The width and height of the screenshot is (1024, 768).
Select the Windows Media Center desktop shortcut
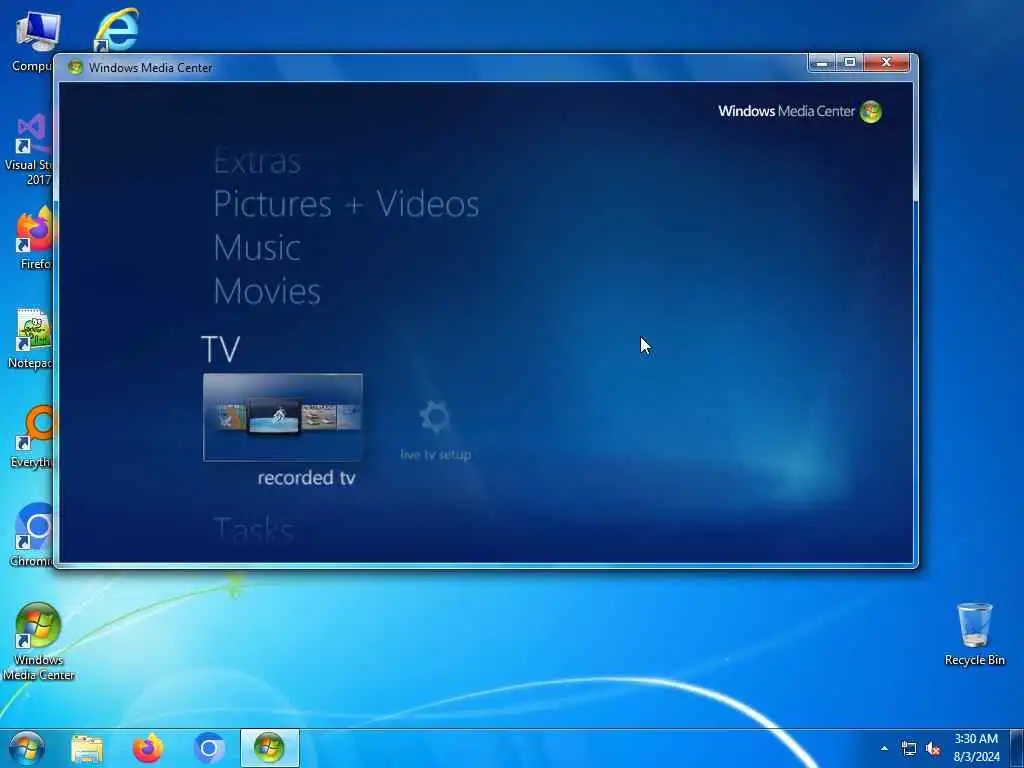coord(38,641)
